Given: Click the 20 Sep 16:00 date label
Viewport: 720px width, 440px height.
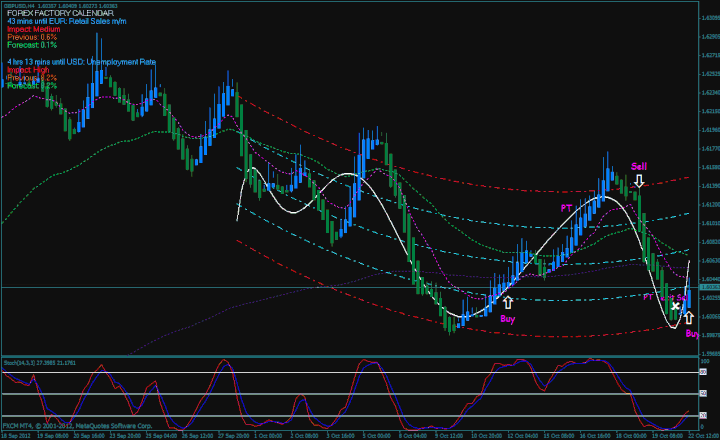Looking at the screenshot, I should [89, 435].
